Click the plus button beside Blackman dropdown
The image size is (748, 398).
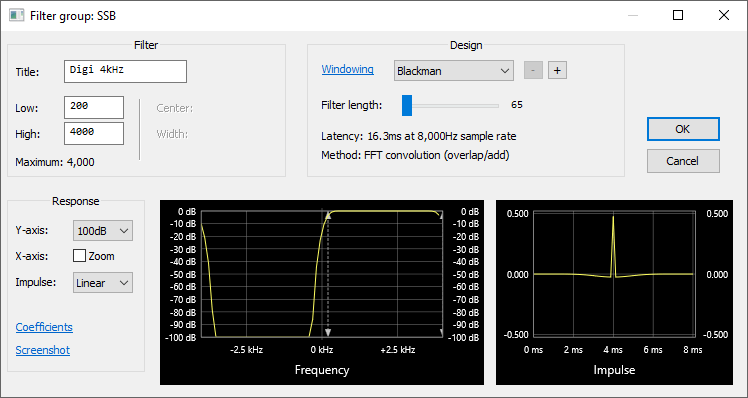point(557,71)
